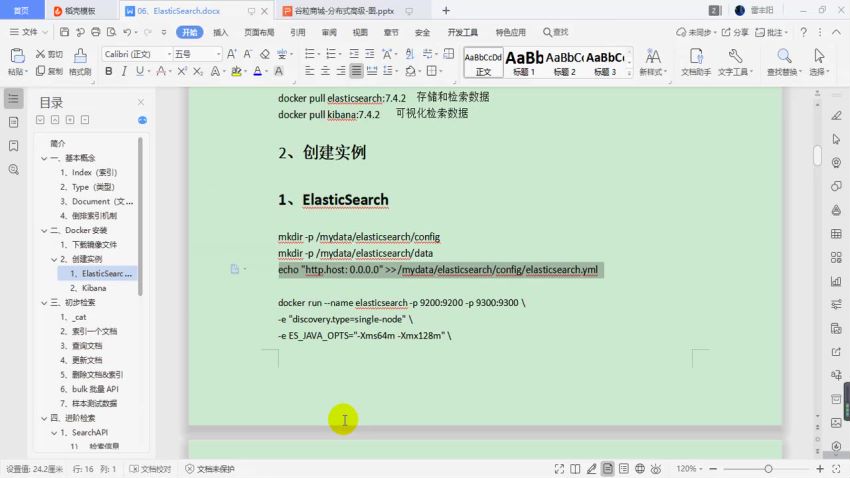850x478 pixels.
Task: Open the 文档助手 tool
Action: 696,62
